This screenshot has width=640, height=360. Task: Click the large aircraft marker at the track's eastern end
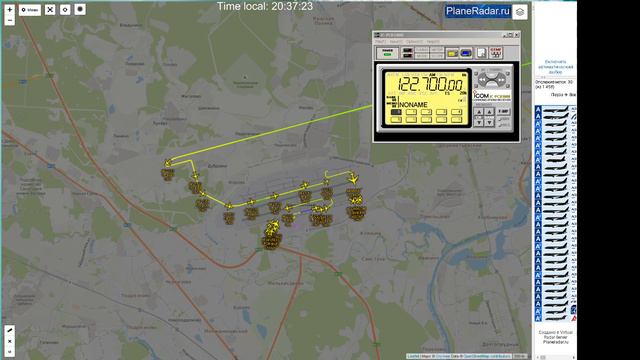tap(353, 179)
